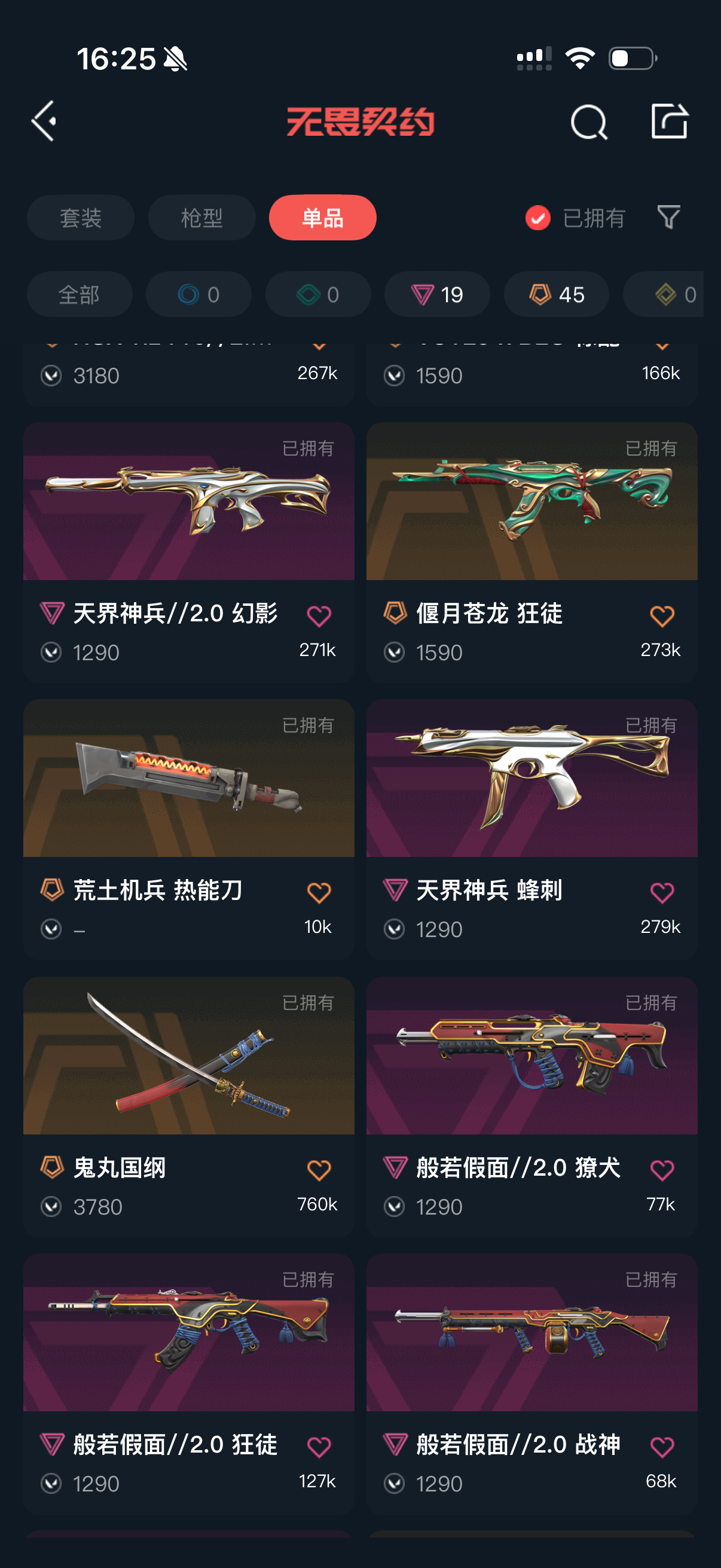Switch to the 枪型 tab
This screenshot has height=1568, width=721.
(201, 218)
